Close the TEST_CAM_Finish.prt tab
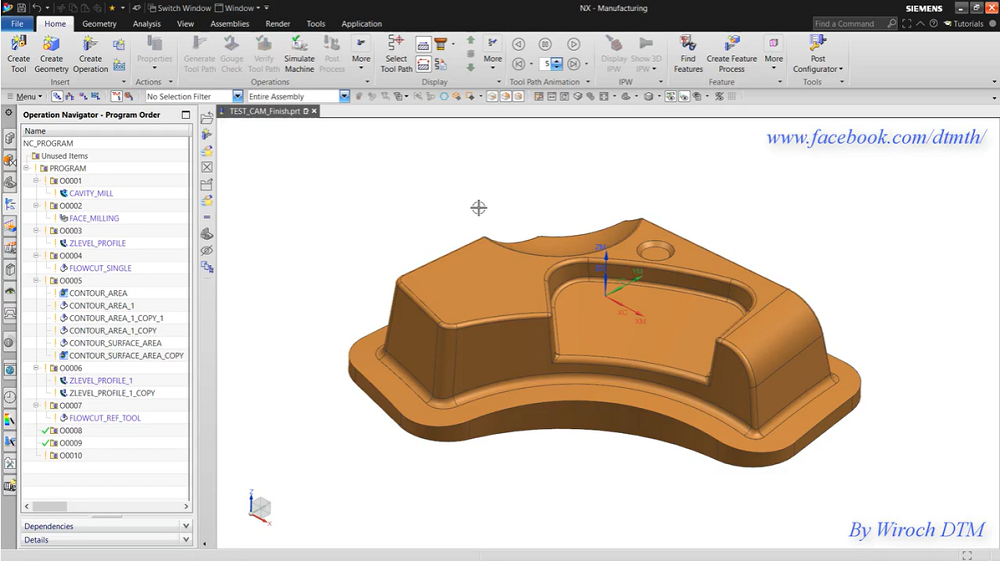 pos(314,111)
